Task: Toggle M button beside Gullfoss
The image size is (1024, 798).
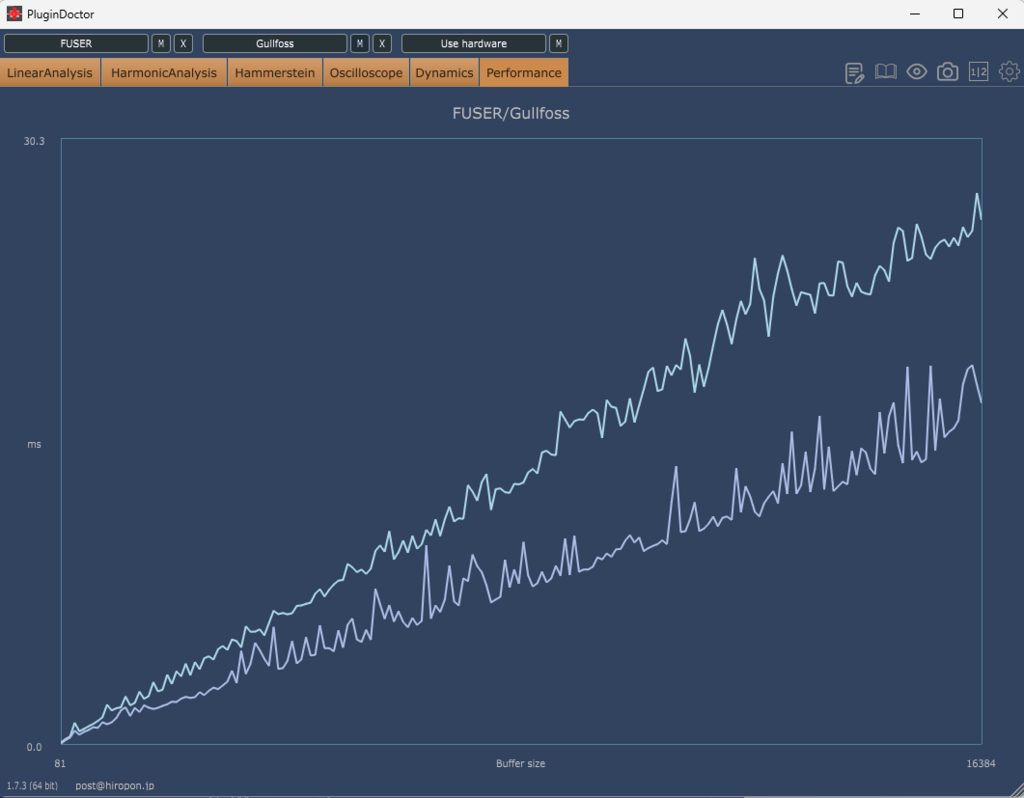Action: click(360, 44)
